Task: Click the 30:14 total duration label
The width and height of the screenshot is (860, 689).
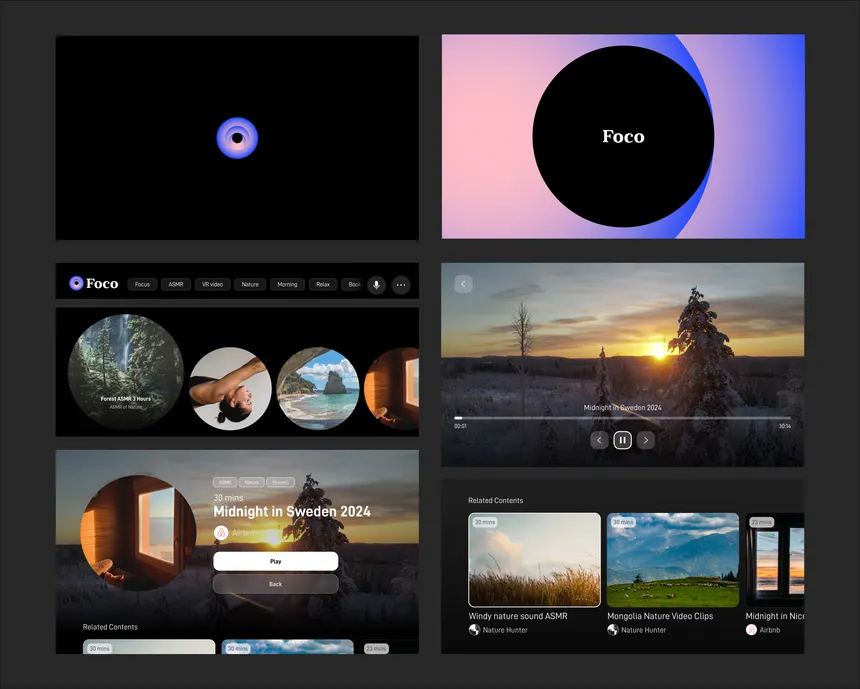Action: [x=785, y=426]
